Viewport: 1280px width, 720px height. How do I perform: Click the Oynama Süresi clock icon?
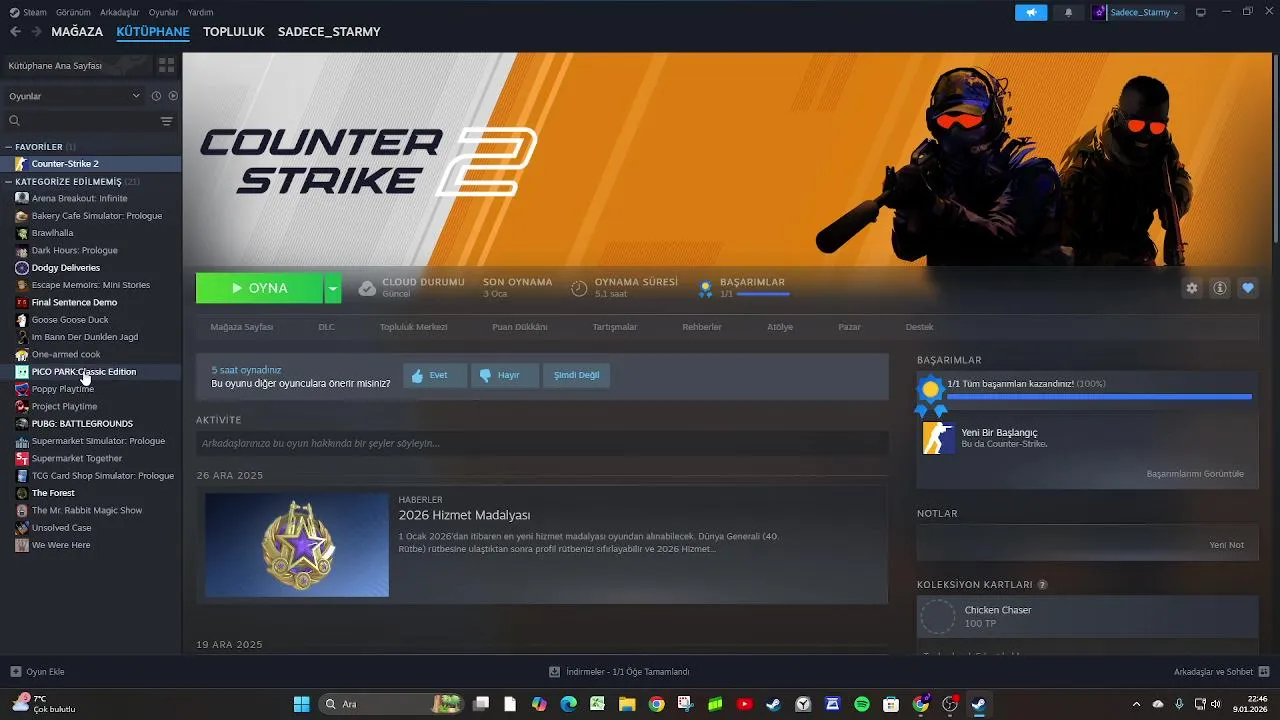click(579, 288)
